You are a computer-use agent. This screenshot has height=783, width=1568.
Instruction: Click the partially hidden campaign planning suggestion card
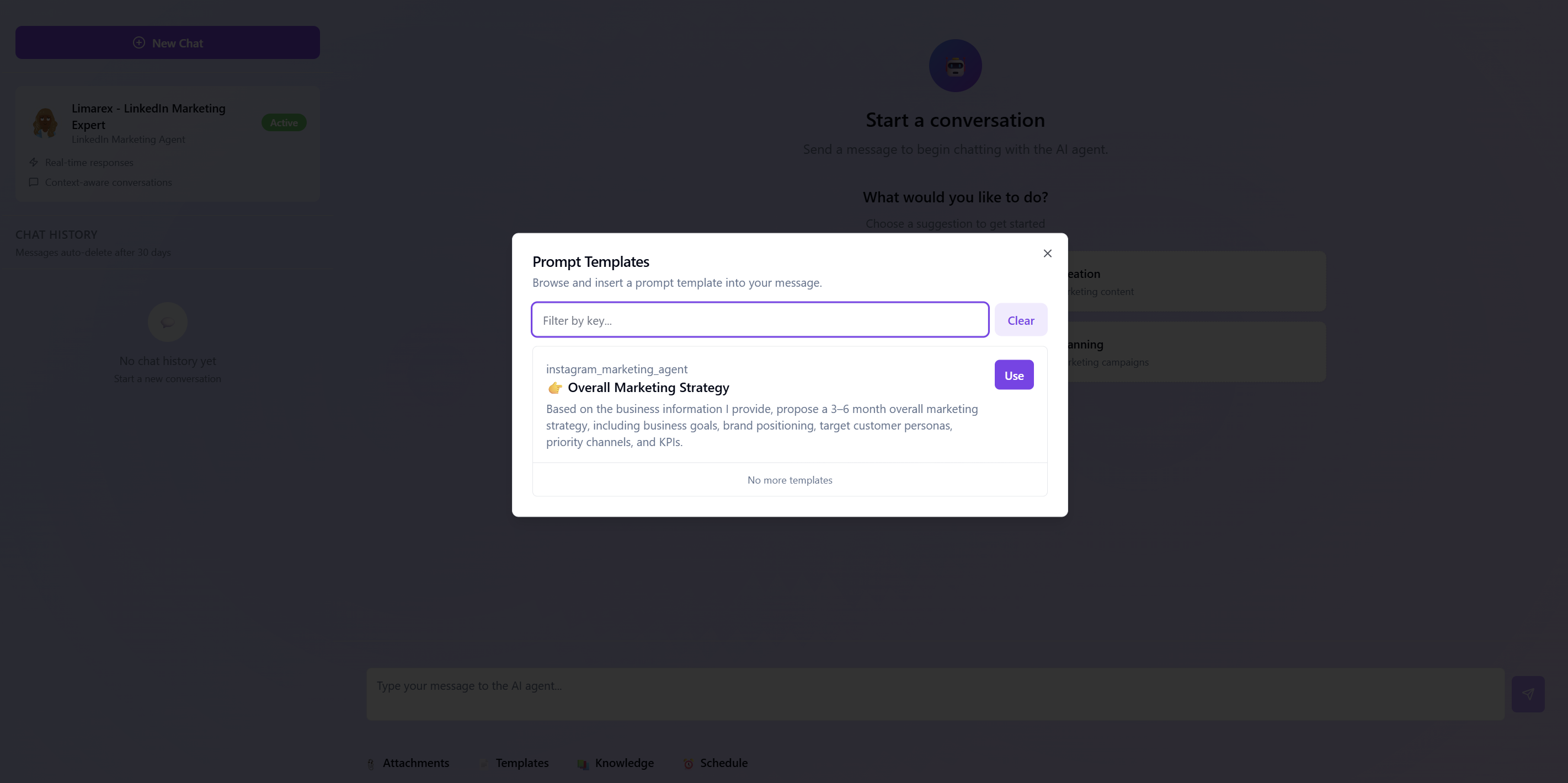[1196, 352]
